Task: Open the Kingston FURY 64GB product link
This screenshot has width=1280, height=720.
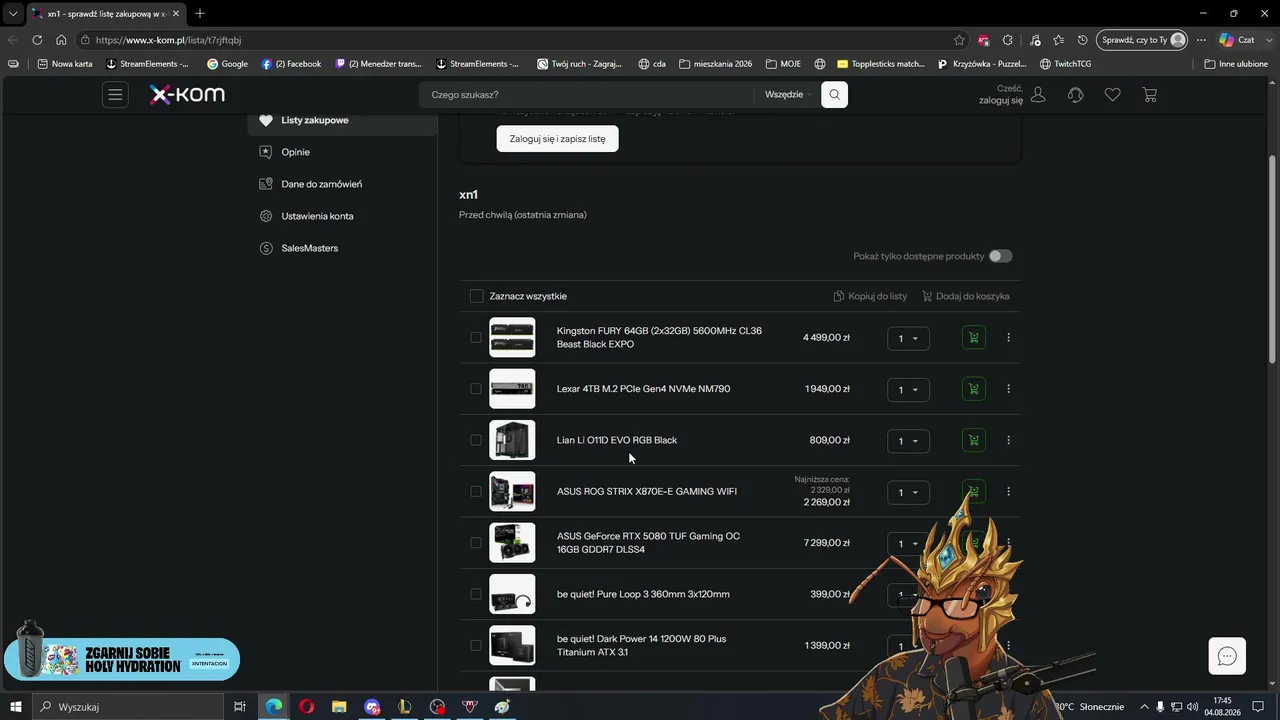Action: click(659, 338)
